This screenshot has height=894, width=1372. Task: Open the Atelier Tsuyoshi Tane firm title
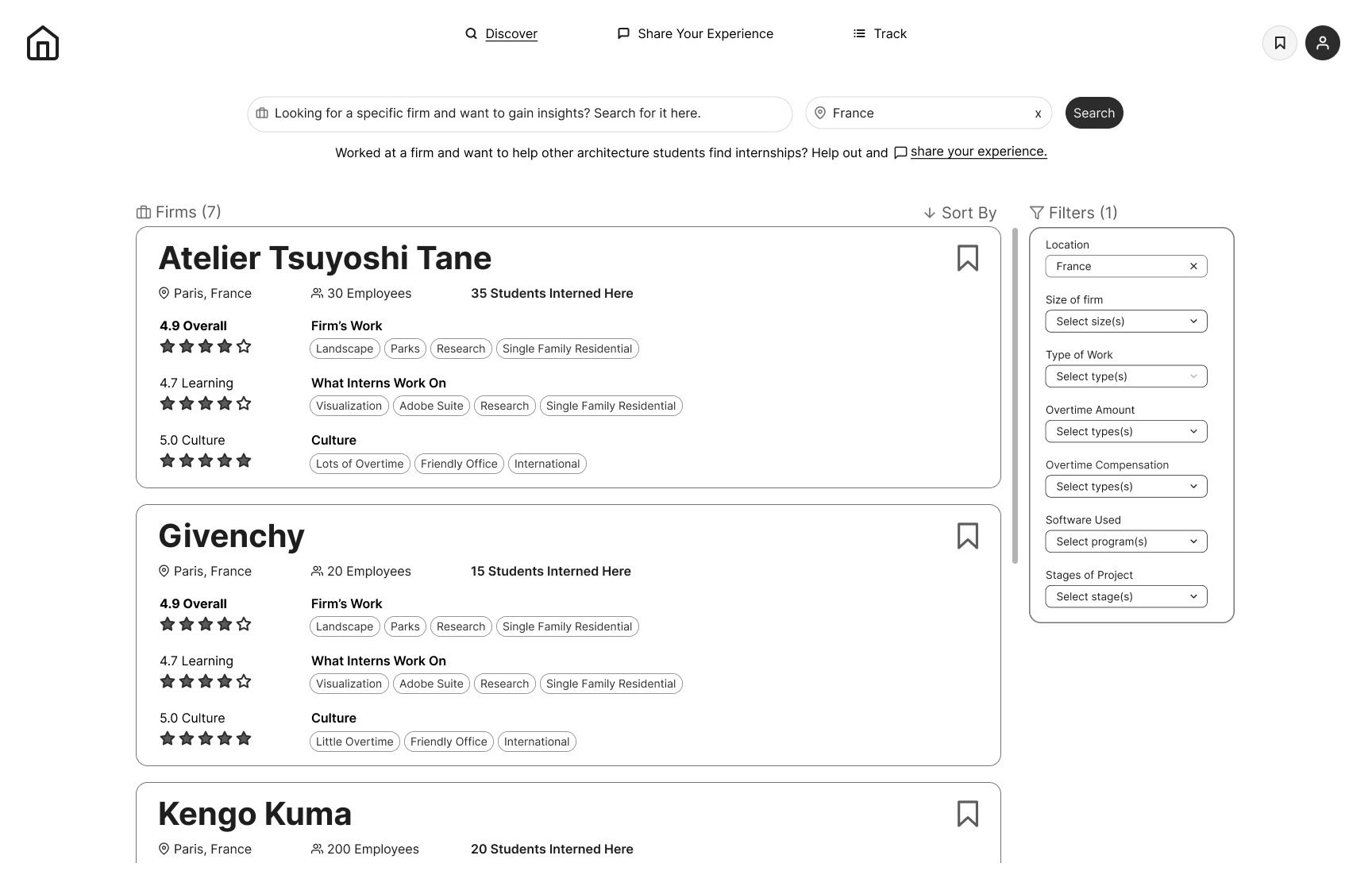pos(325,258)
